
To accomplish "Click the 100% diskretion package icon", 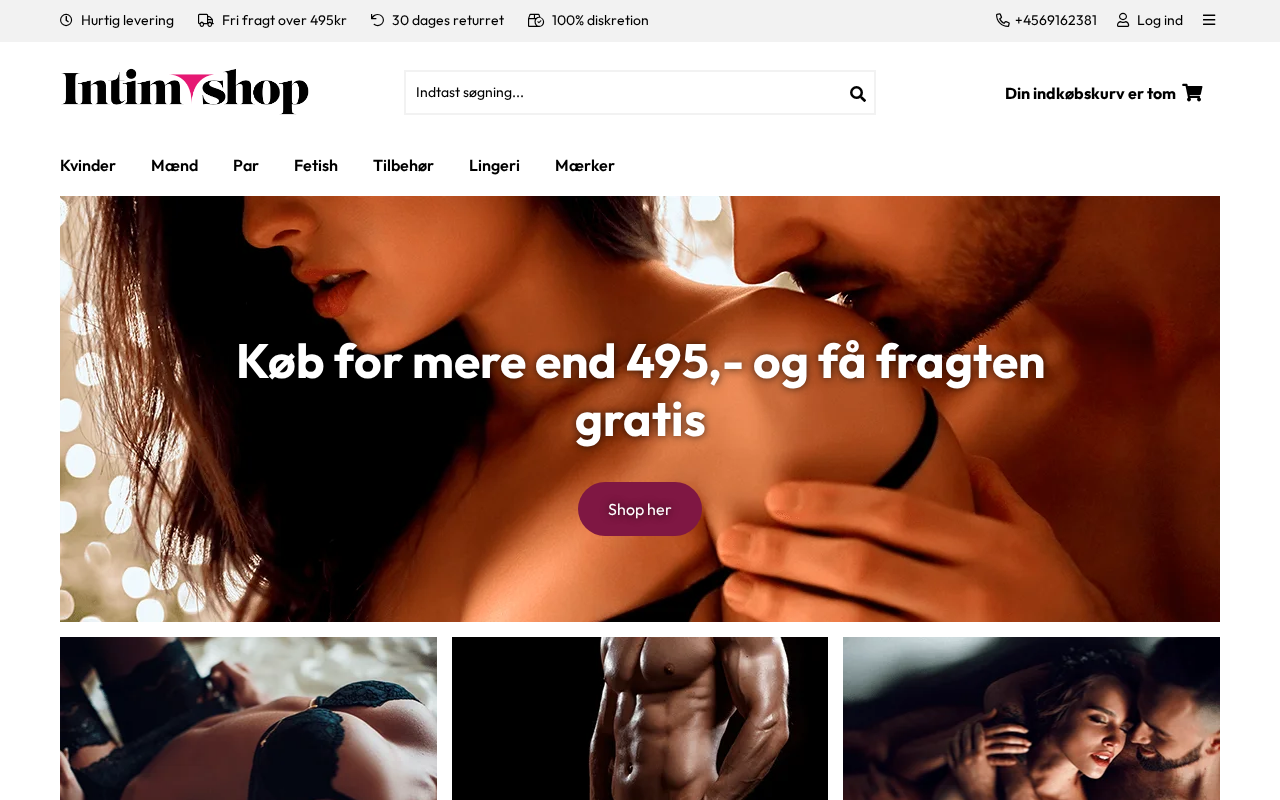I will coord(536,20).
